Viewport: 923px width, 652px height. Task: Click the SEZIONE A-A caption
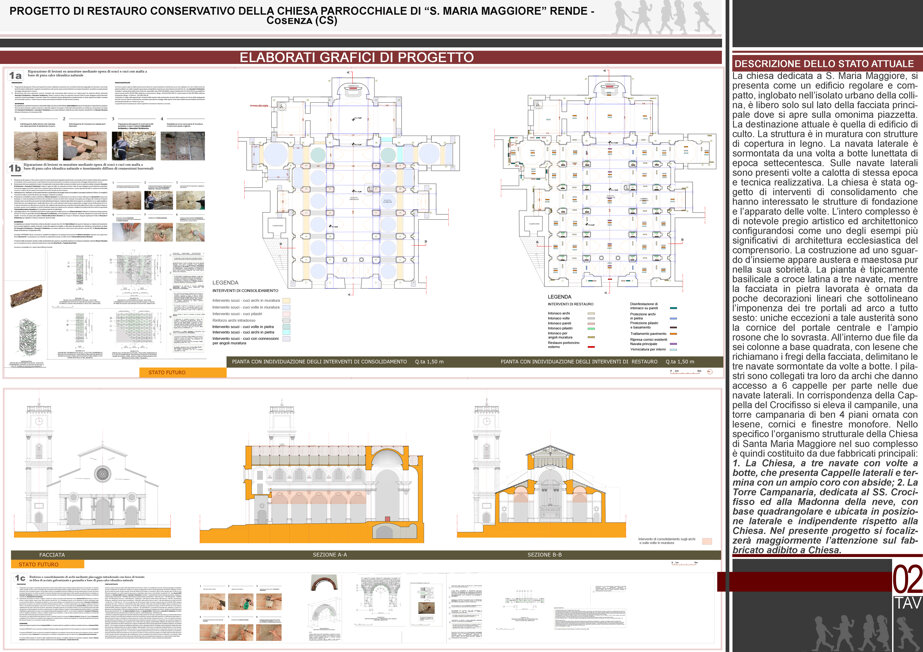pyautogui.click(x=330, y=555)
